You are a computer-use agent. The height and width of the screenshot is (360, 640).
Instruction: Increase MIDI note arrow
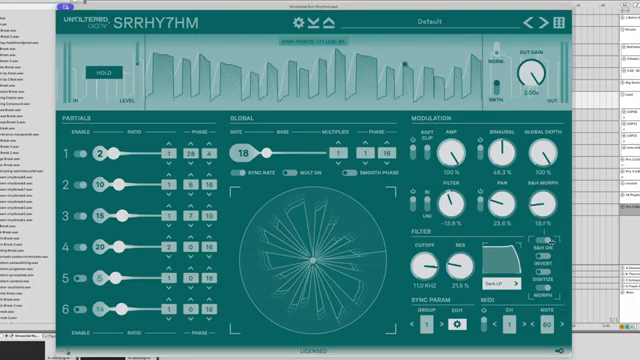pos(562,324)
